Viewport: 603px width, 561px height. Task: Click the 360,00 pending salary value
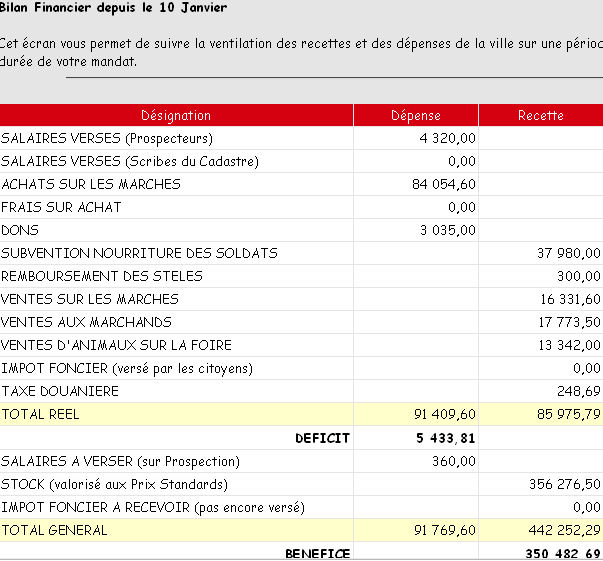[x=454, y=461]
